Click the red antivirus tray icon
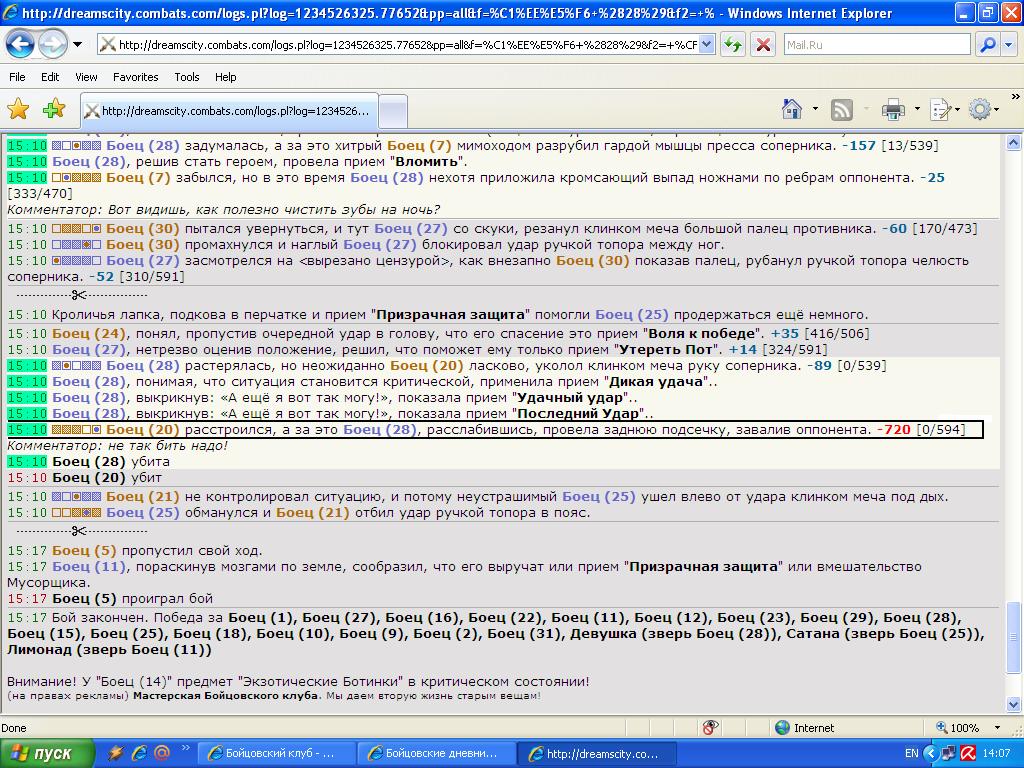Image resolution: width=1024 pixels, height=768 pixels. (968, 754)
